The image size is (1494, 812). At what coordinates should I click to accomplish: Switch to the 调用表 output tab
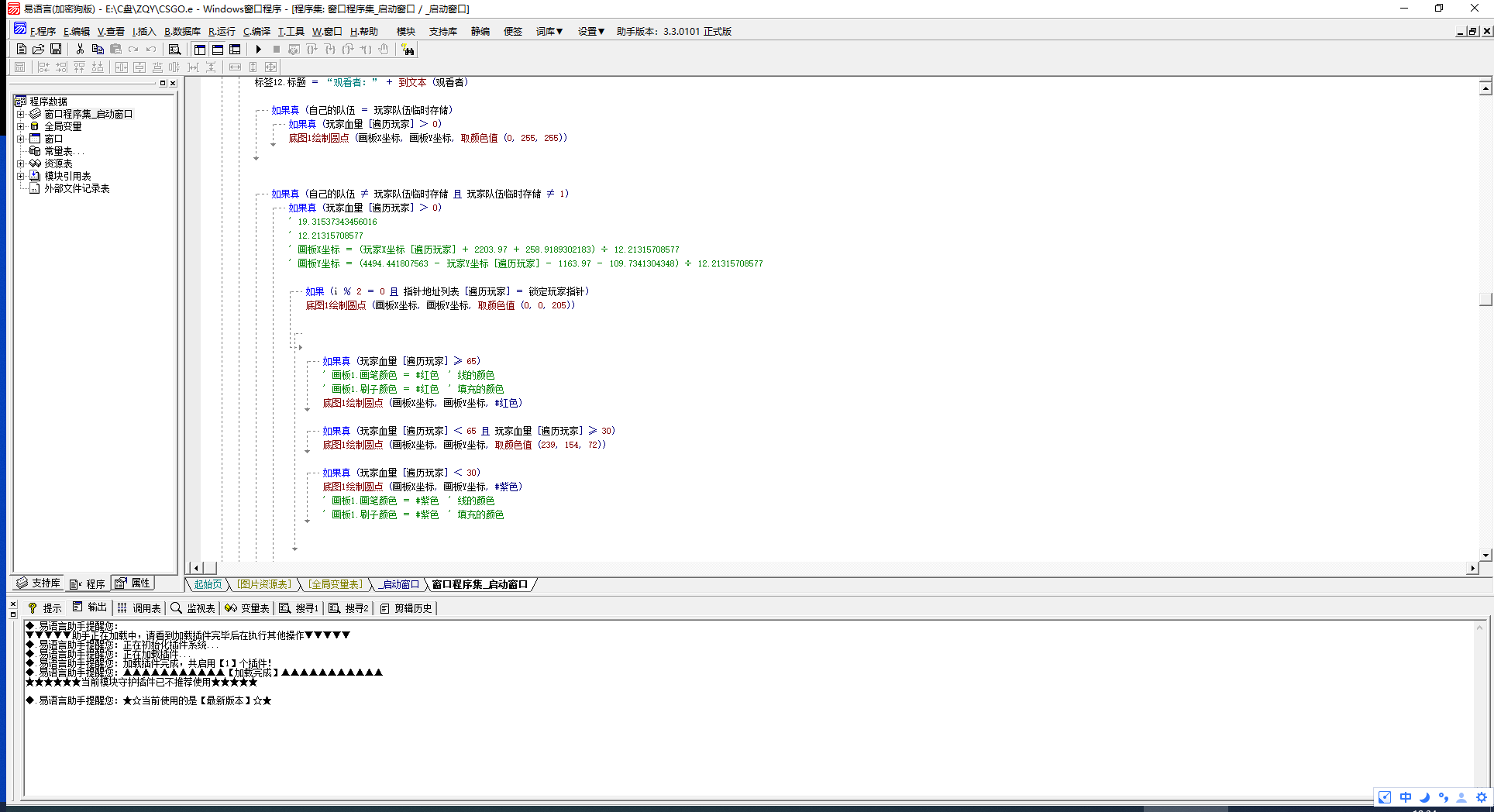(139, 608)
